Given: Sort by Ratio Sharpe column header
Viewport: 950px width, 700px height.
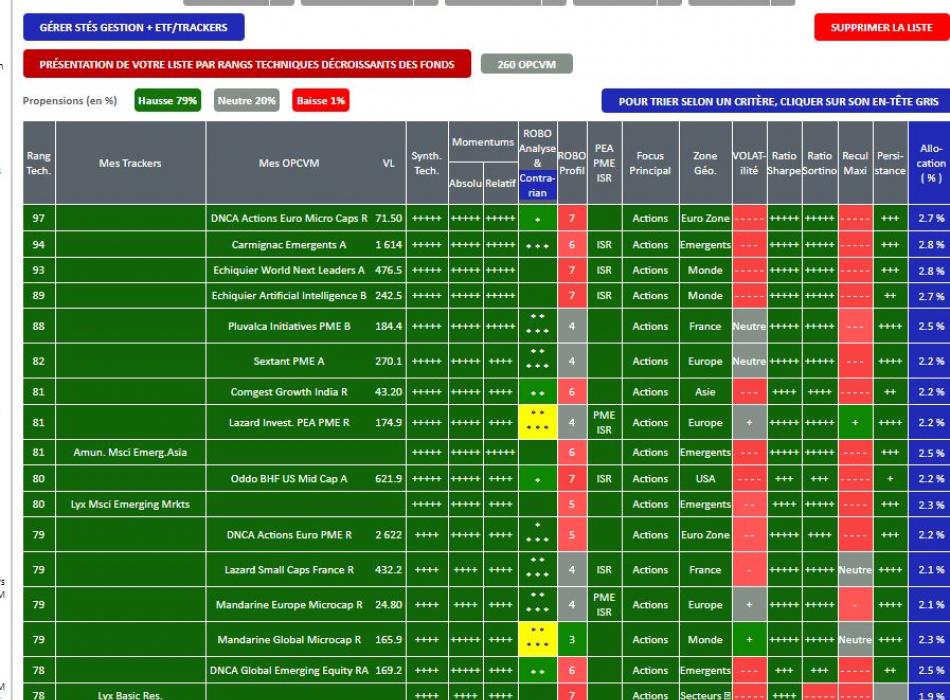Looking at the screenshot, I should point(784,163).
